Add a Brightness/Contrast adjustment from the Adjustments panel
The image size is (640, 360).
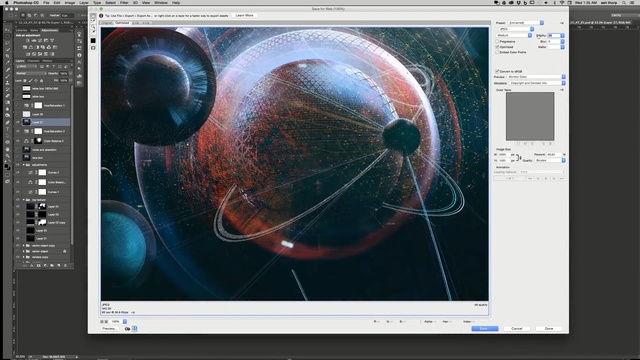[28, 40]
